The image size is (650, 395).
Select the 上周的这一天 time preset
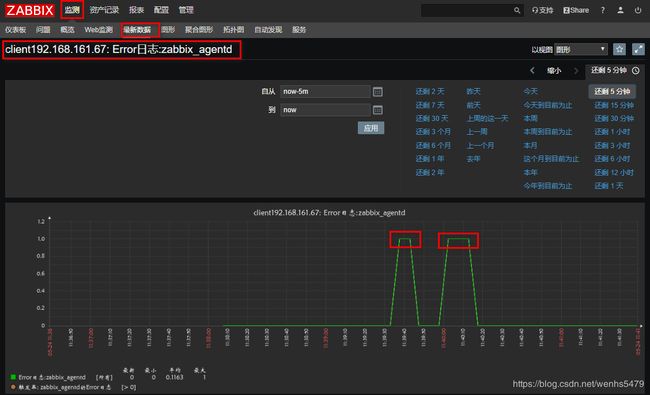488,119
